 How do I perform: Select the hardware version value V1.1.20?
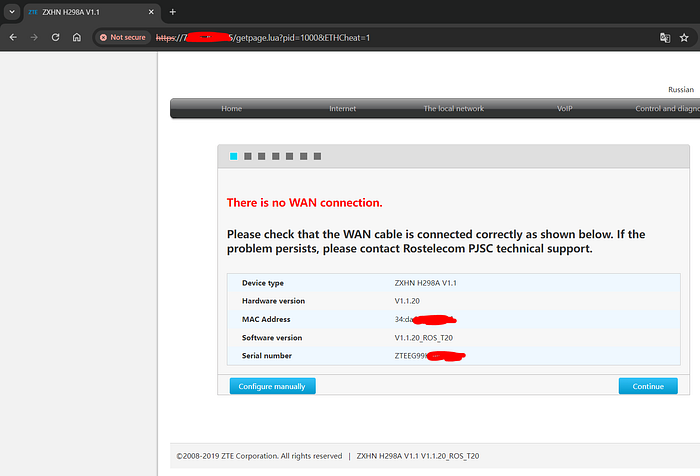[x=407, y=301]
